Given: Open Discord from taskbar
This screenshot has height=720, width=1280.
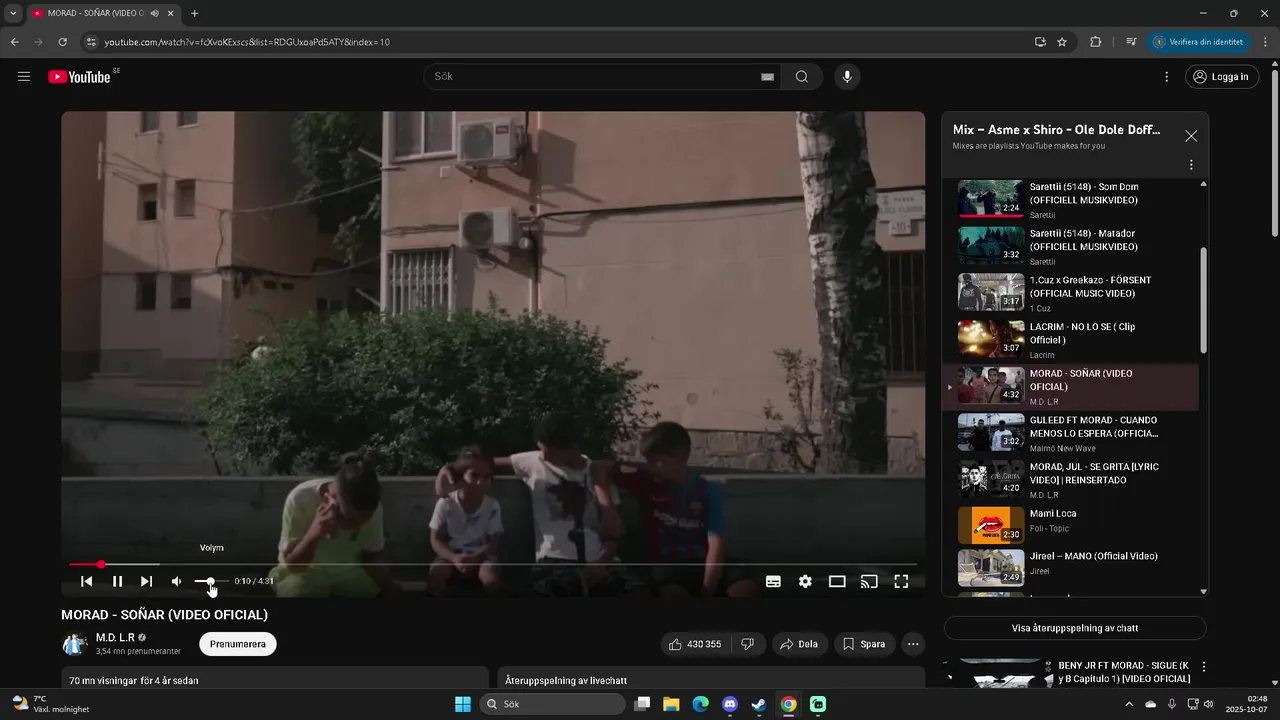Looking at the screenshot, I should point(730,704).
